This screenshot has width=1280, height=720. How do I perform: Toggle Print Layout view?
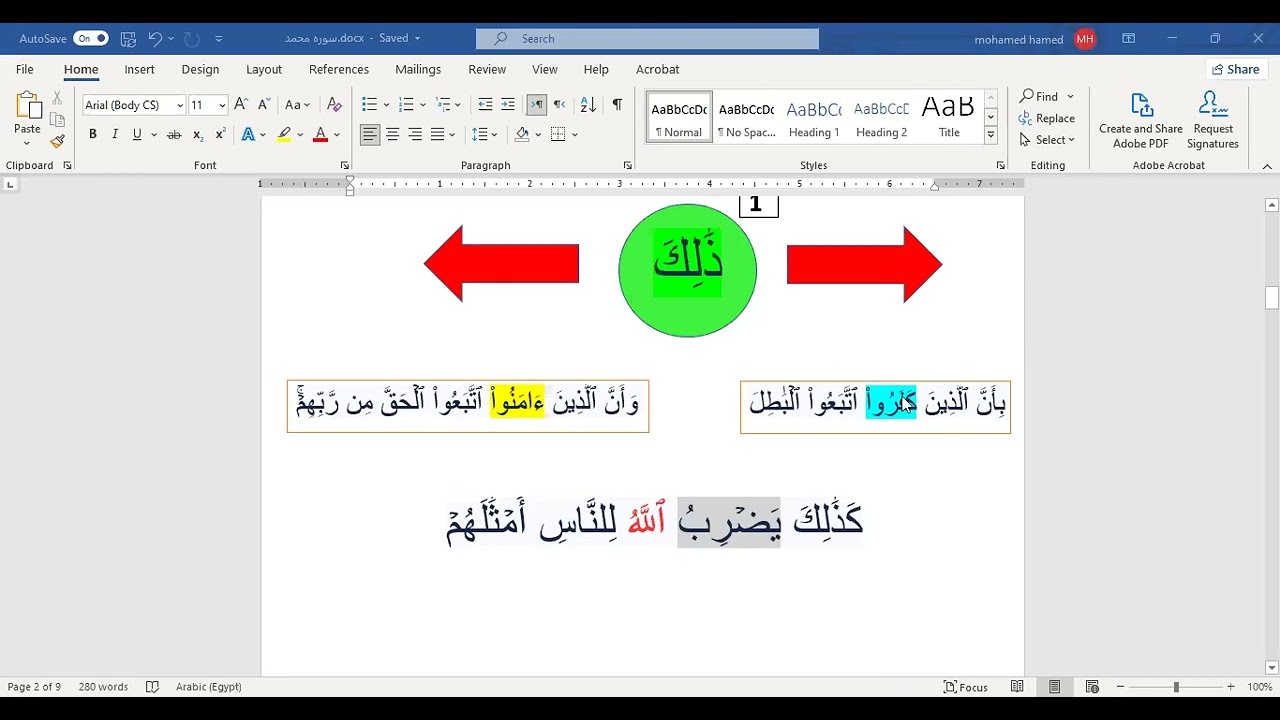1055,687
